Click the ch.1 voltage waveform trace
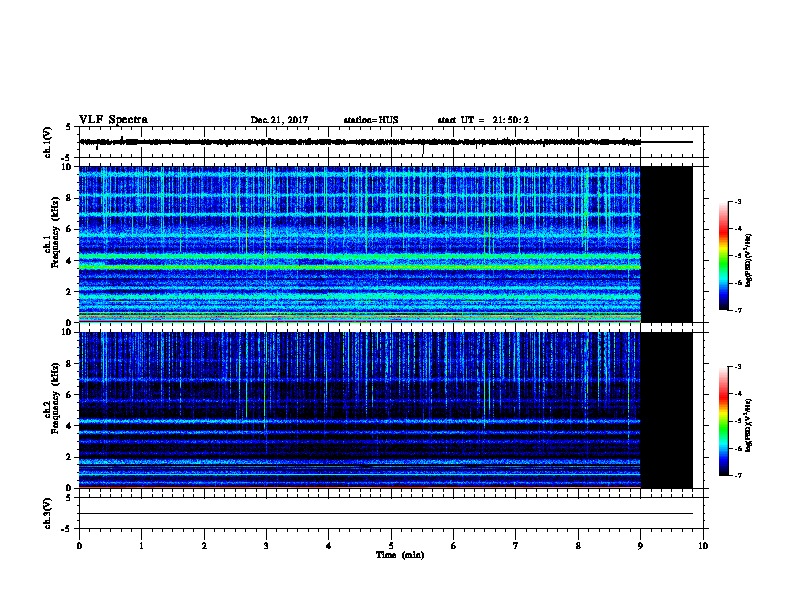The height and width of the screenshot is (612, 792). 360,142
